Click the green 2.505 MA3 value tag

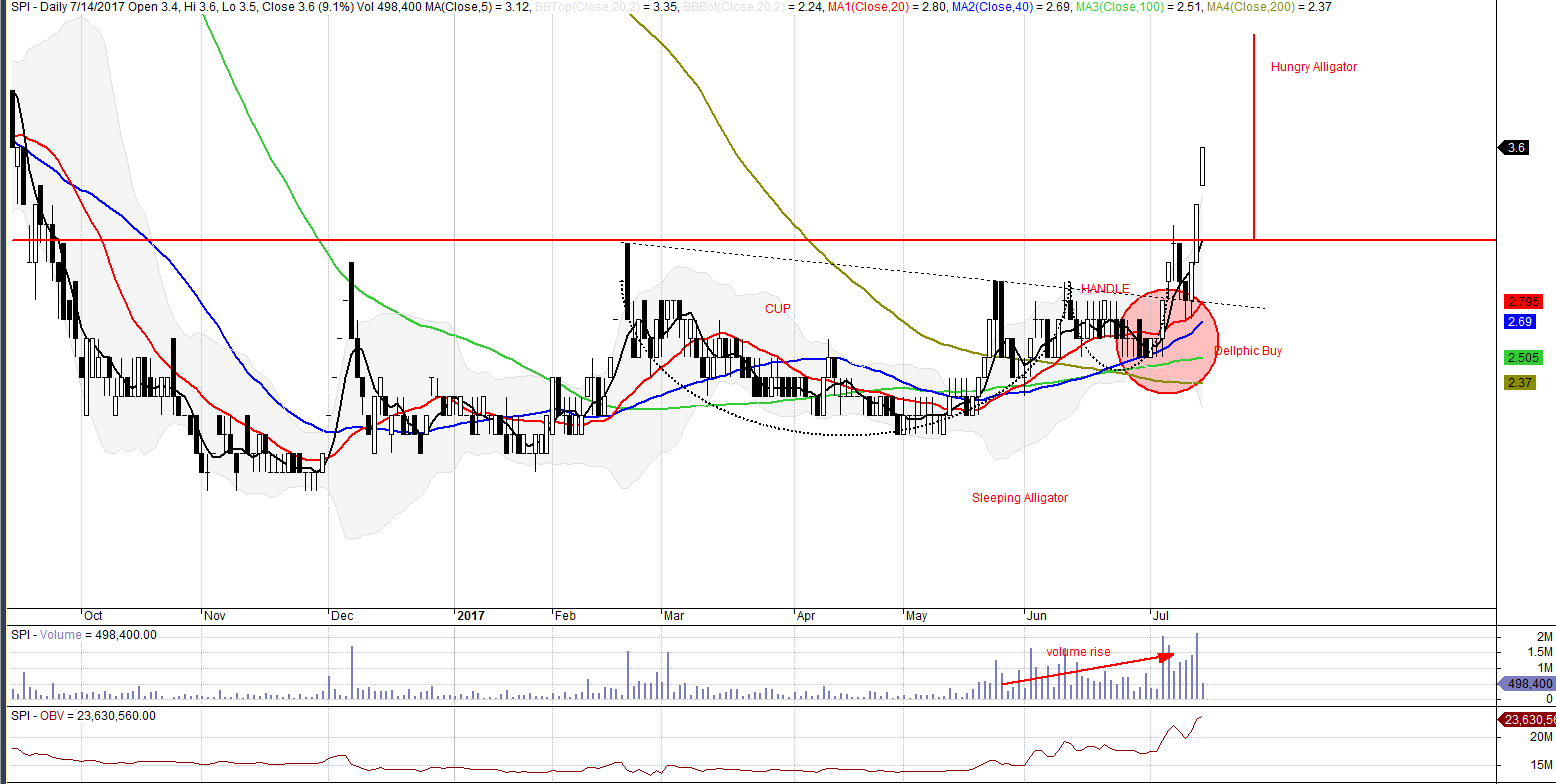(1523, 358)
